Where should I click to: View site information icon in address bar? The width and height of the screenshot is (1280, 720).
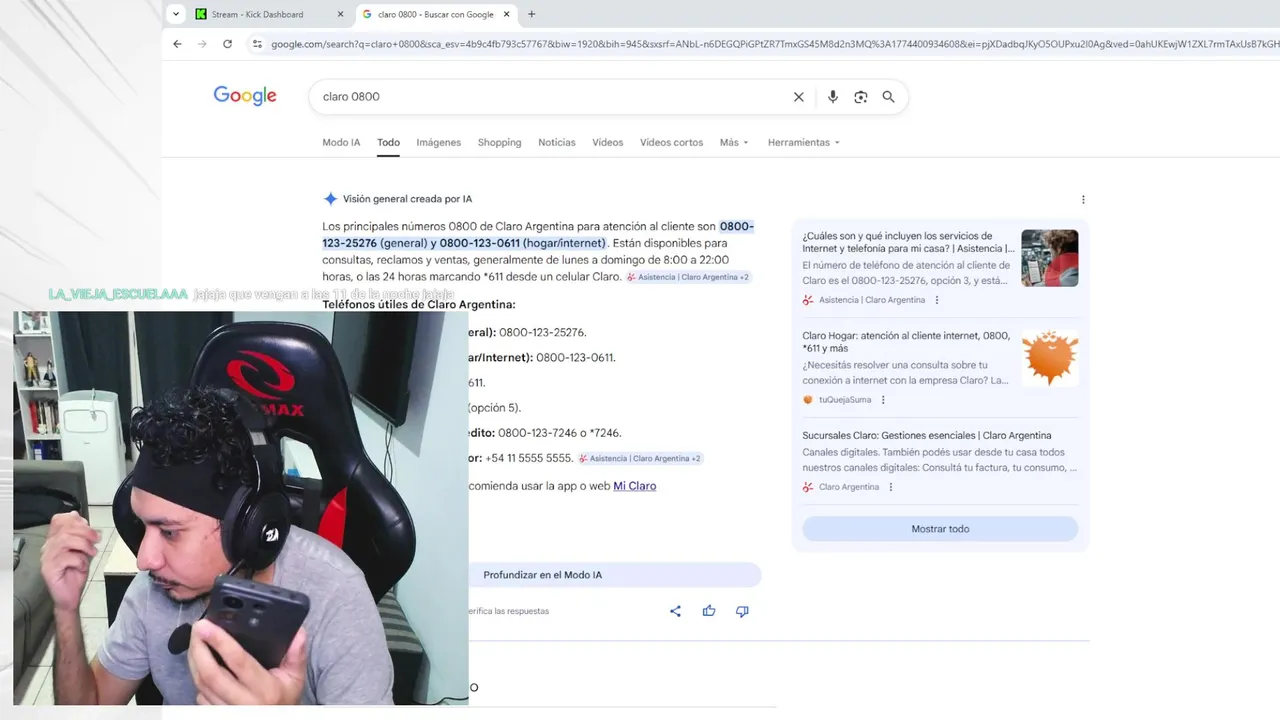(257, 44)
